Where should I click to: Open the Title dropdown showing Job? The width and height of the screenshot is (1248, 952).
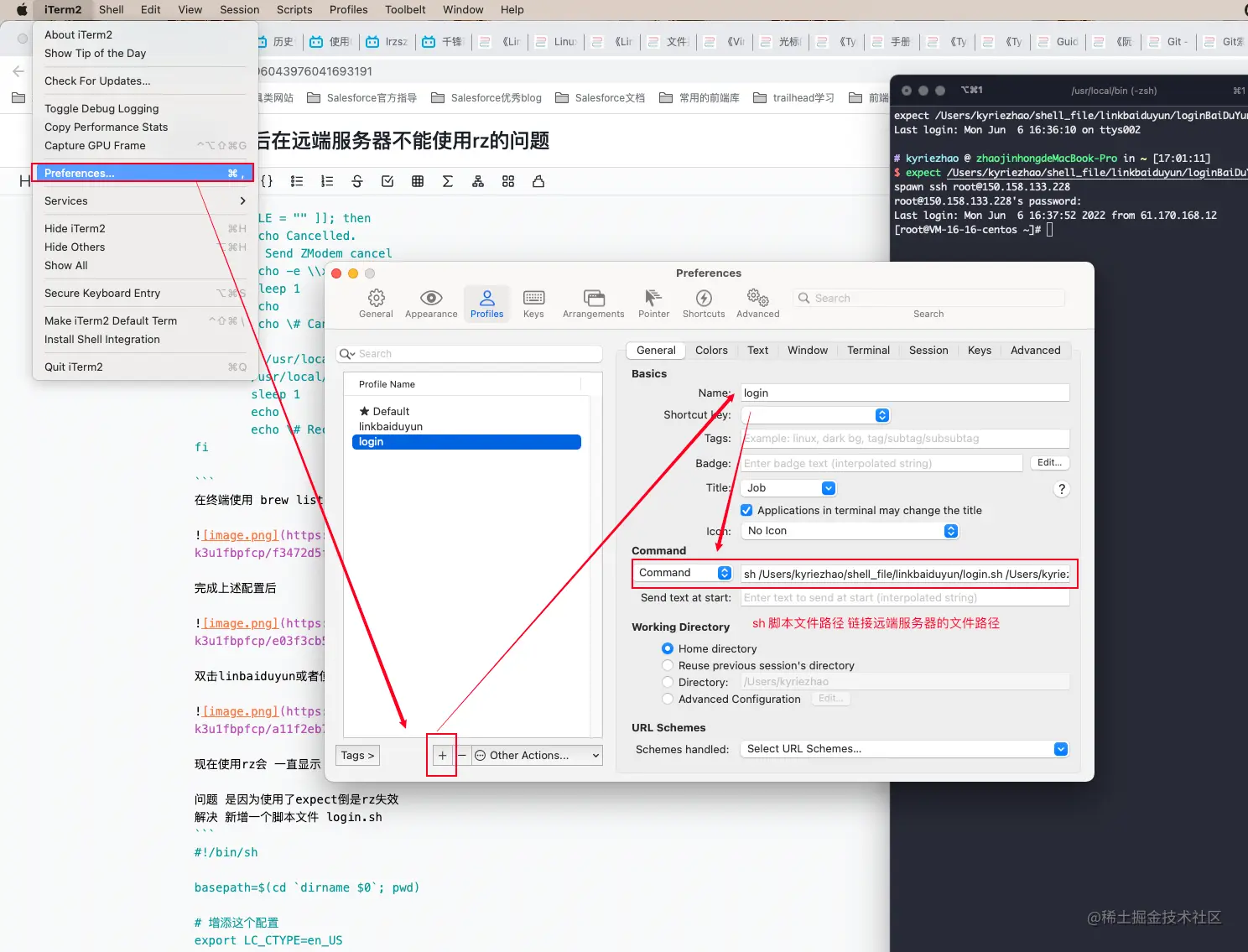[789, 488]
